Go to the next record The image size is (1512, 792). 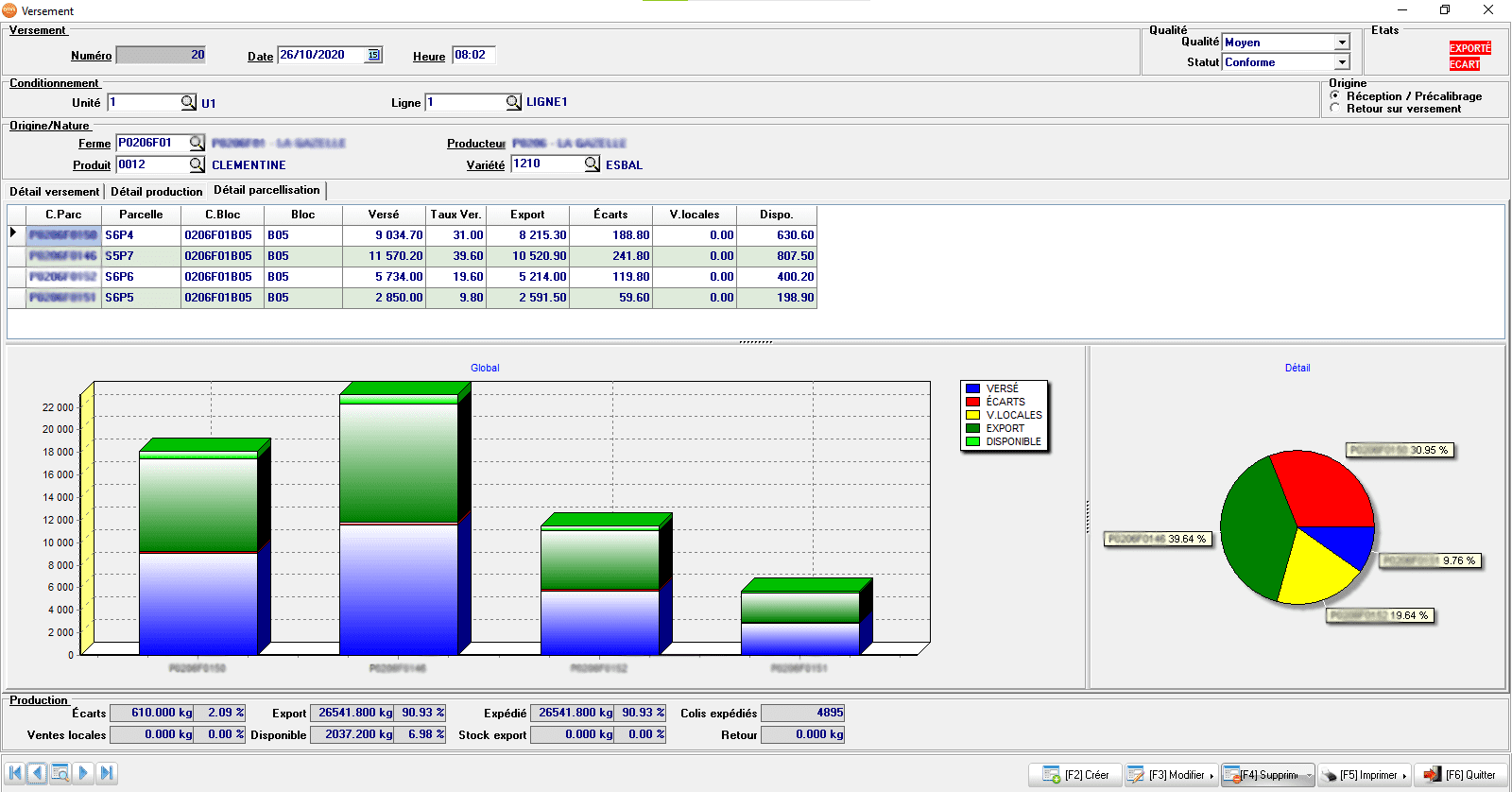(x=84, y=773)
